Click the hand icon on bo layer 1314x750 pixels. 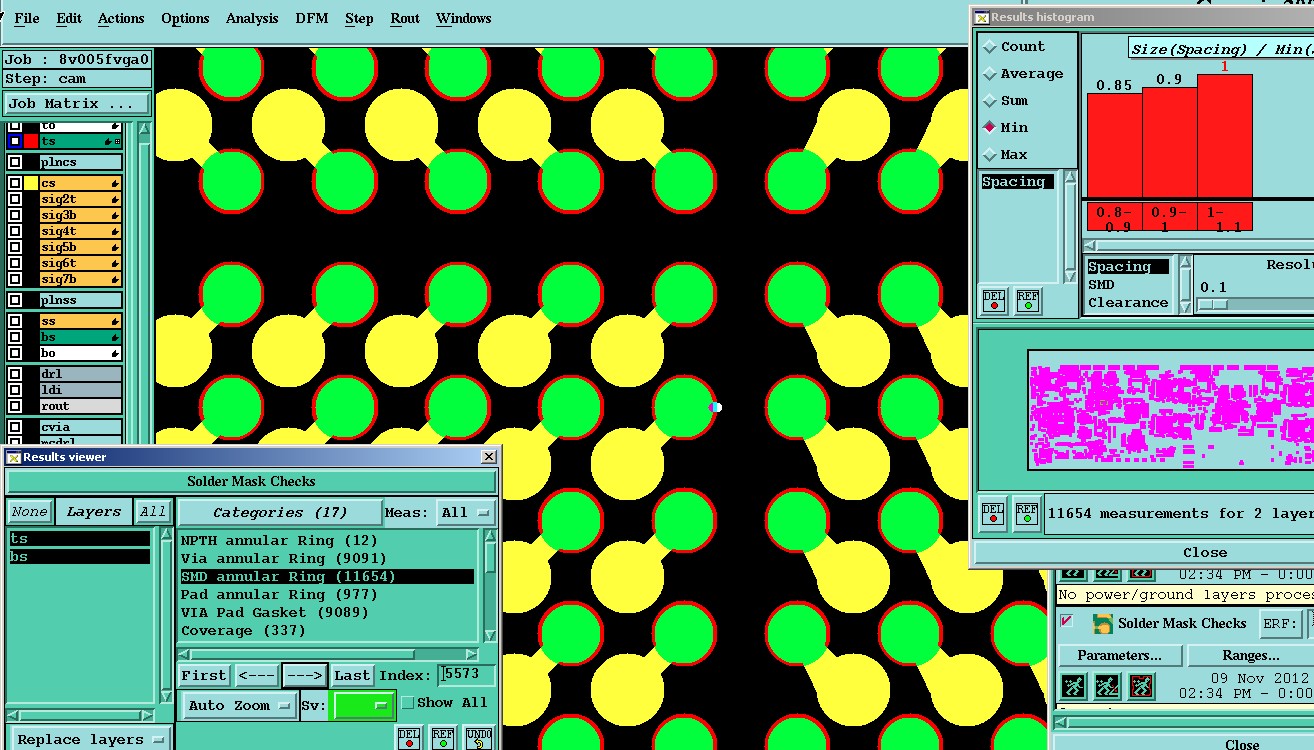[x=115, y=354]
